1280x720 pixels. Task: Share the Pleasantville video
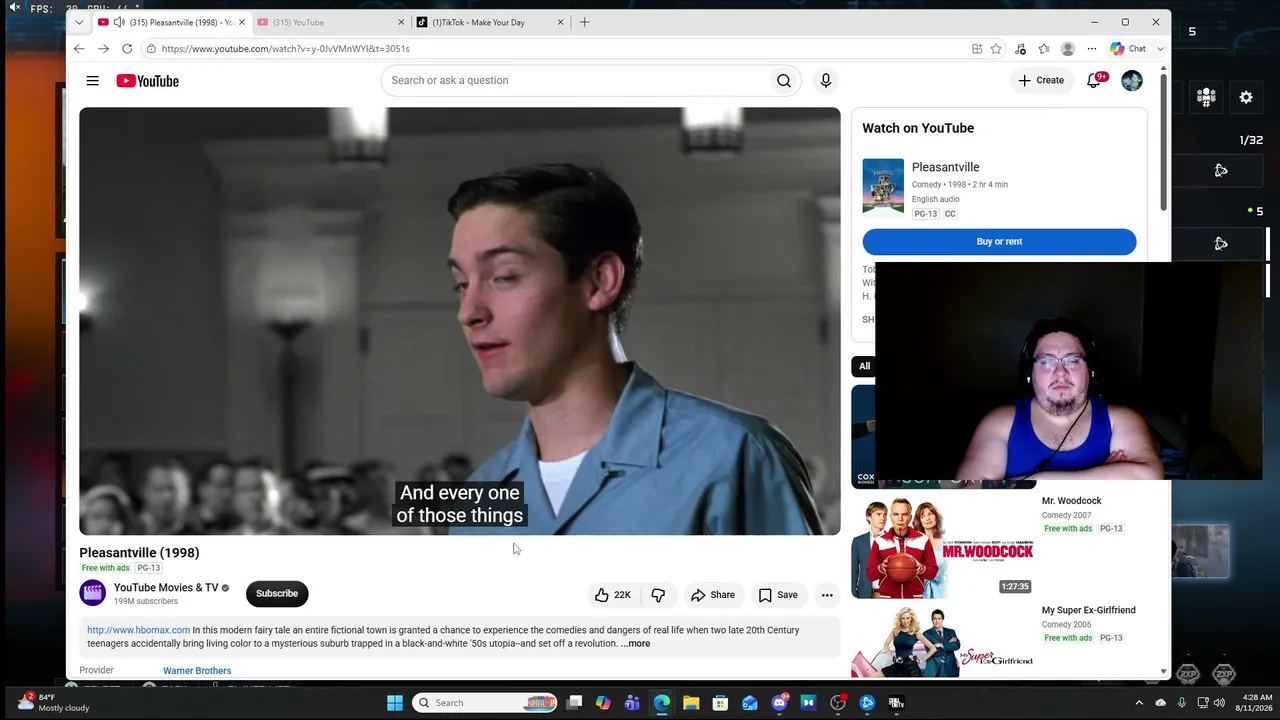(713, 595)
